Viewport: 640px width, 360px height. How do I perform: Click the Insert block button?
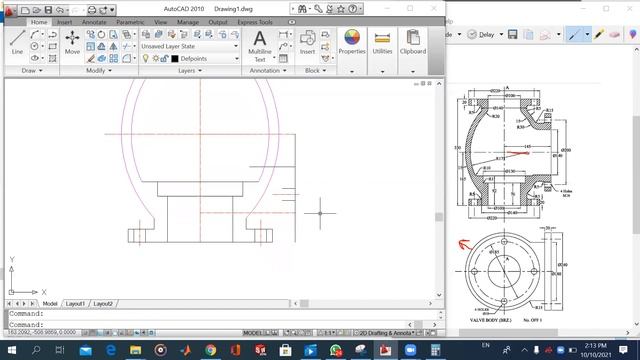(307, 42)
